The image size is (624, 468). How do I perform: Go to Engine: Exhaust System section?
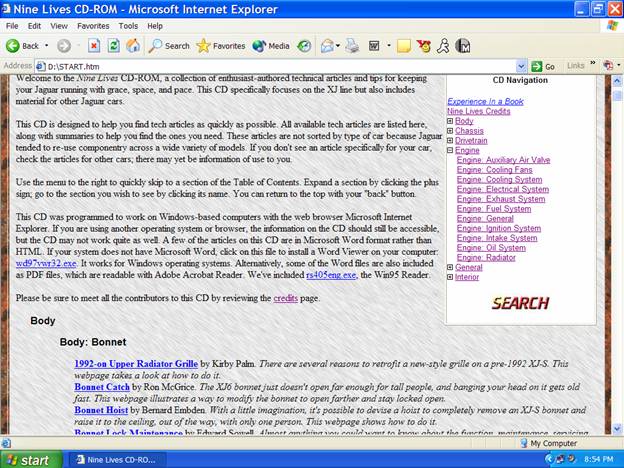coord(501,199)
